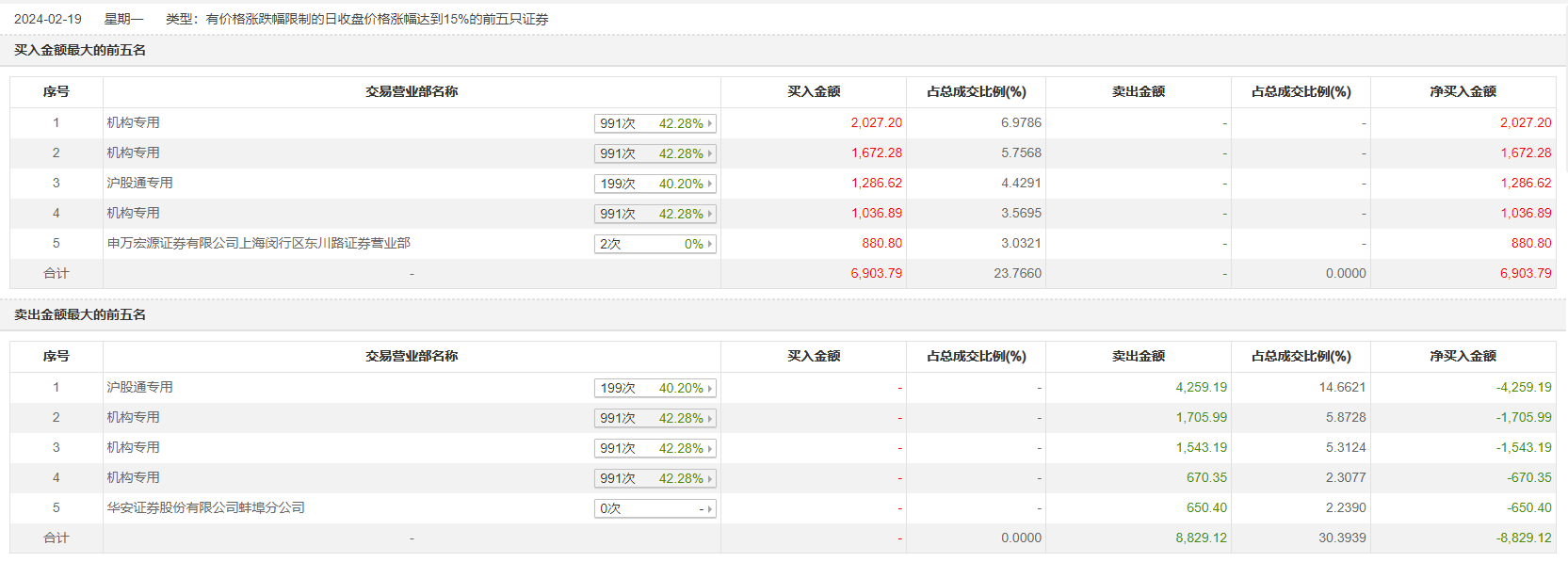Viewport: 1568px width, 562px height.
Task: Click 沪股通专用 name in the buy table
Action: tap(139, 183)
